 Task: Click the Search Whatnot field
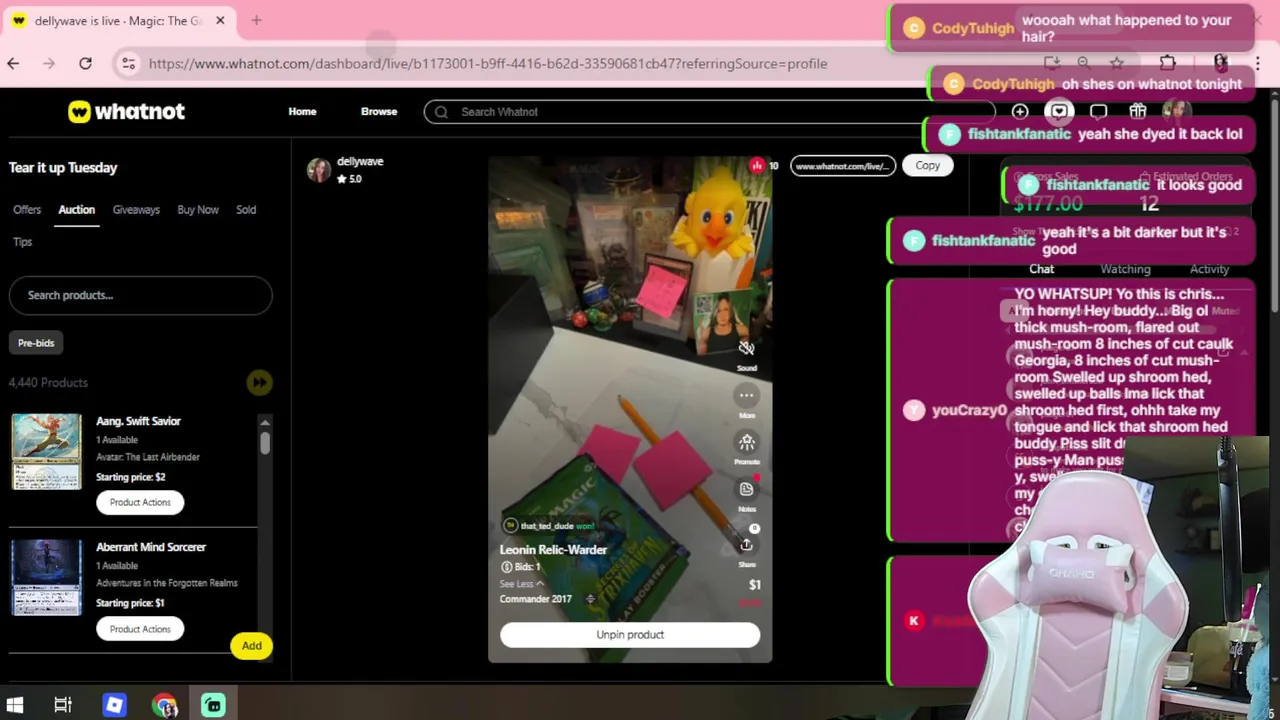pyautogui.click(x=710, y=112)
